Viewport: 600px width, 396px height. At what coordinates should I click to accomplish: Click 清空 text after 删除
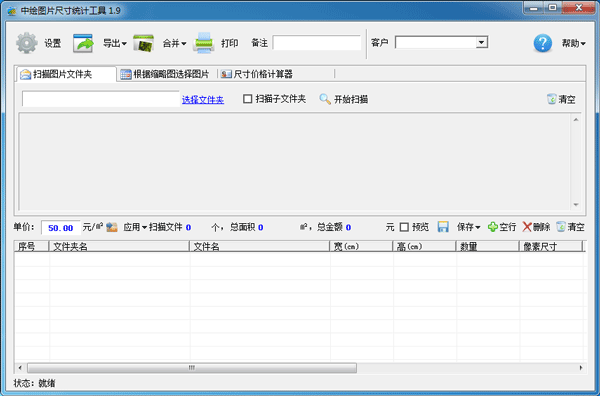click(x=576, y=227)
